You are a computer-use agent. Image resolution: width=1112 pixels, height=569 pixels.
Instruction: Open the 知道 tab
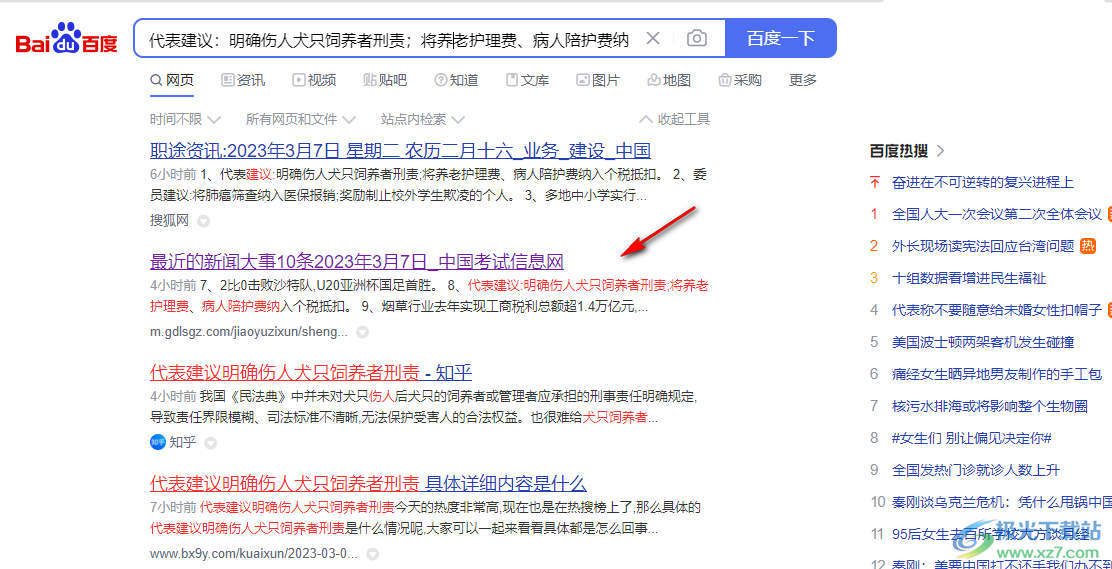point(456,80)
